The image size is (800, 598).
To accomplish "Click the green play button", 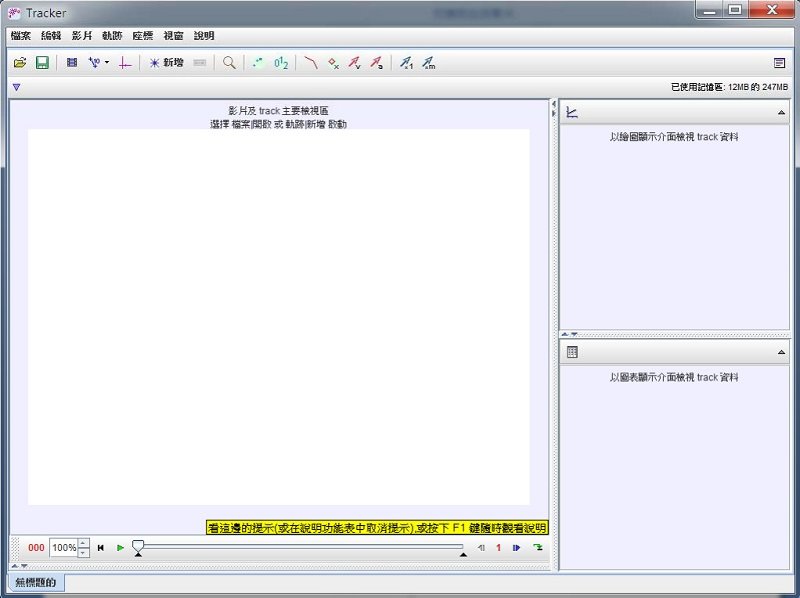I will pos(120,547).
